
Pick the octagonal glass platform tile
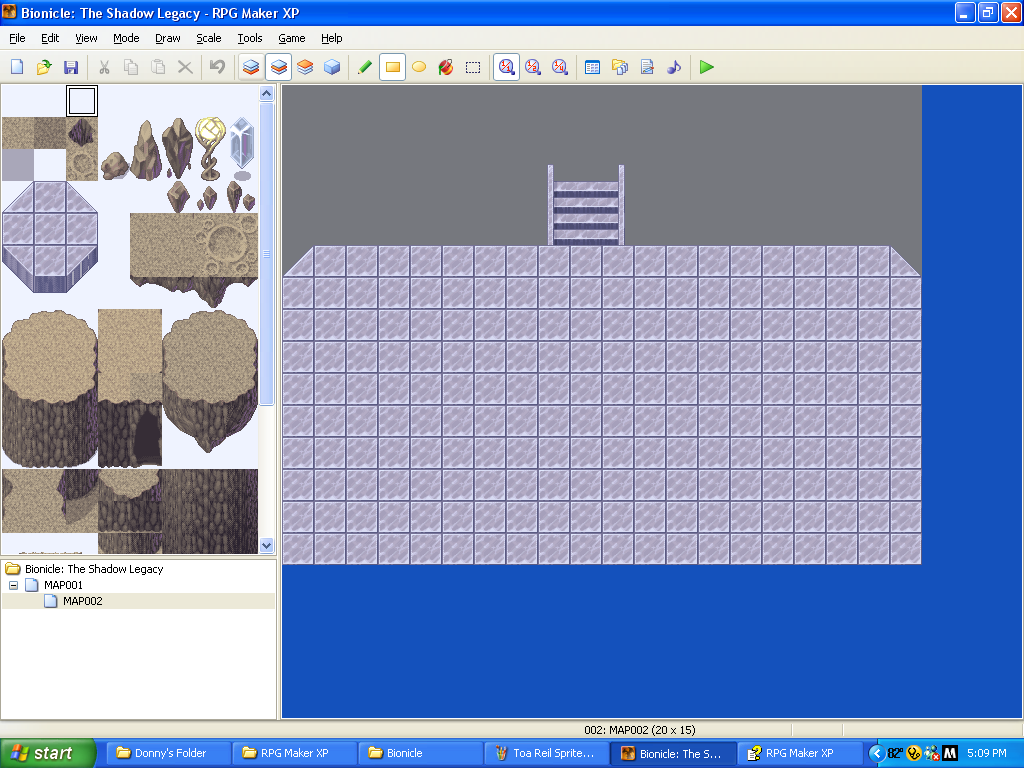tap(50, 237)
